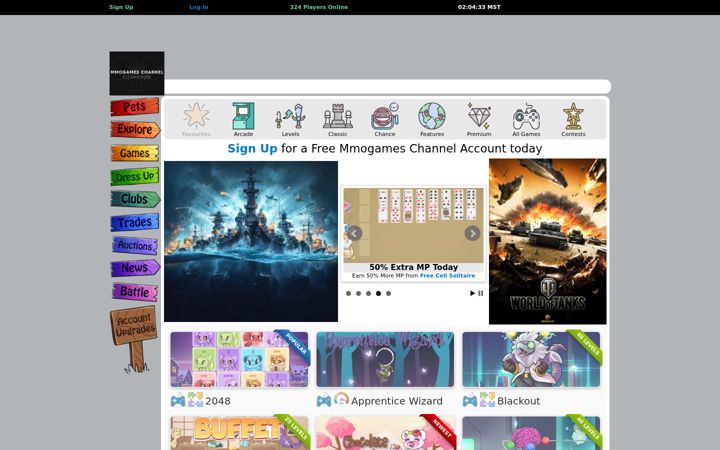Viewport: 720px width, 450px height.
Task: Open the Features globe category
Action: coord(432,119)
